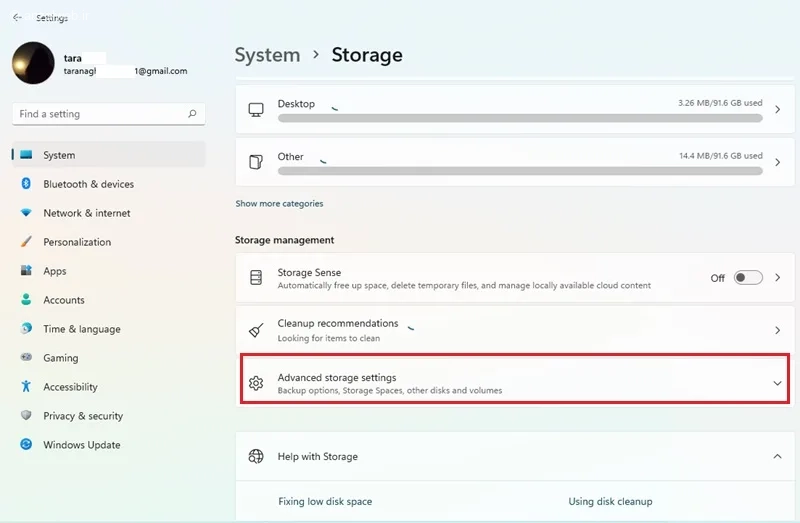Expand Advanced storage settings chevron
800x523 pixels.
pos(777,383)
